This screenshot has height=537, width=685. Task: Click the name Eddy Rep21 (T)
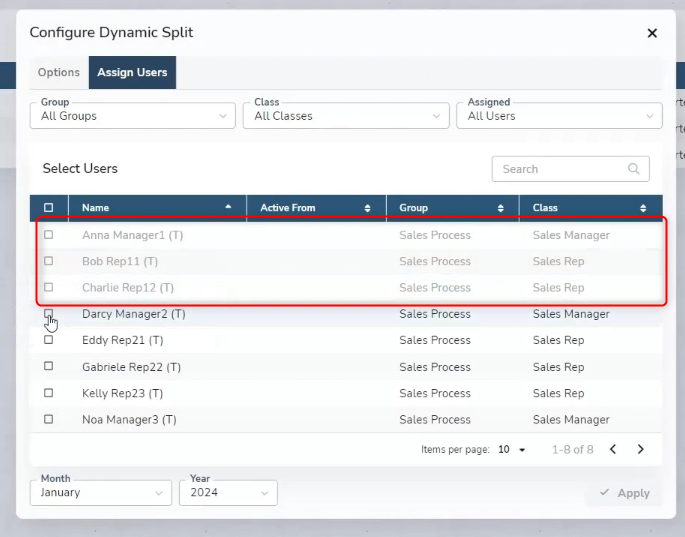[123, 340]
